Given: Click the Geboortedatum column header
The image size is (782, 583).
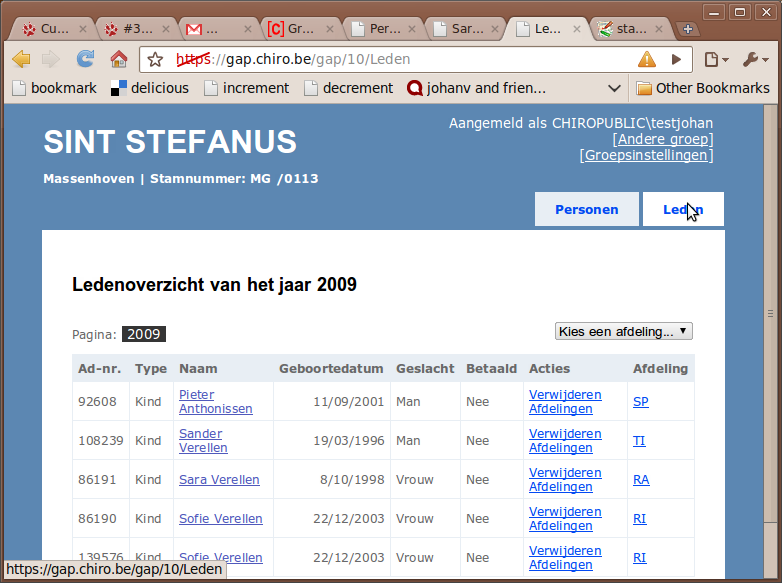Looking at the screenshot, I should click(x=331, y=369).
